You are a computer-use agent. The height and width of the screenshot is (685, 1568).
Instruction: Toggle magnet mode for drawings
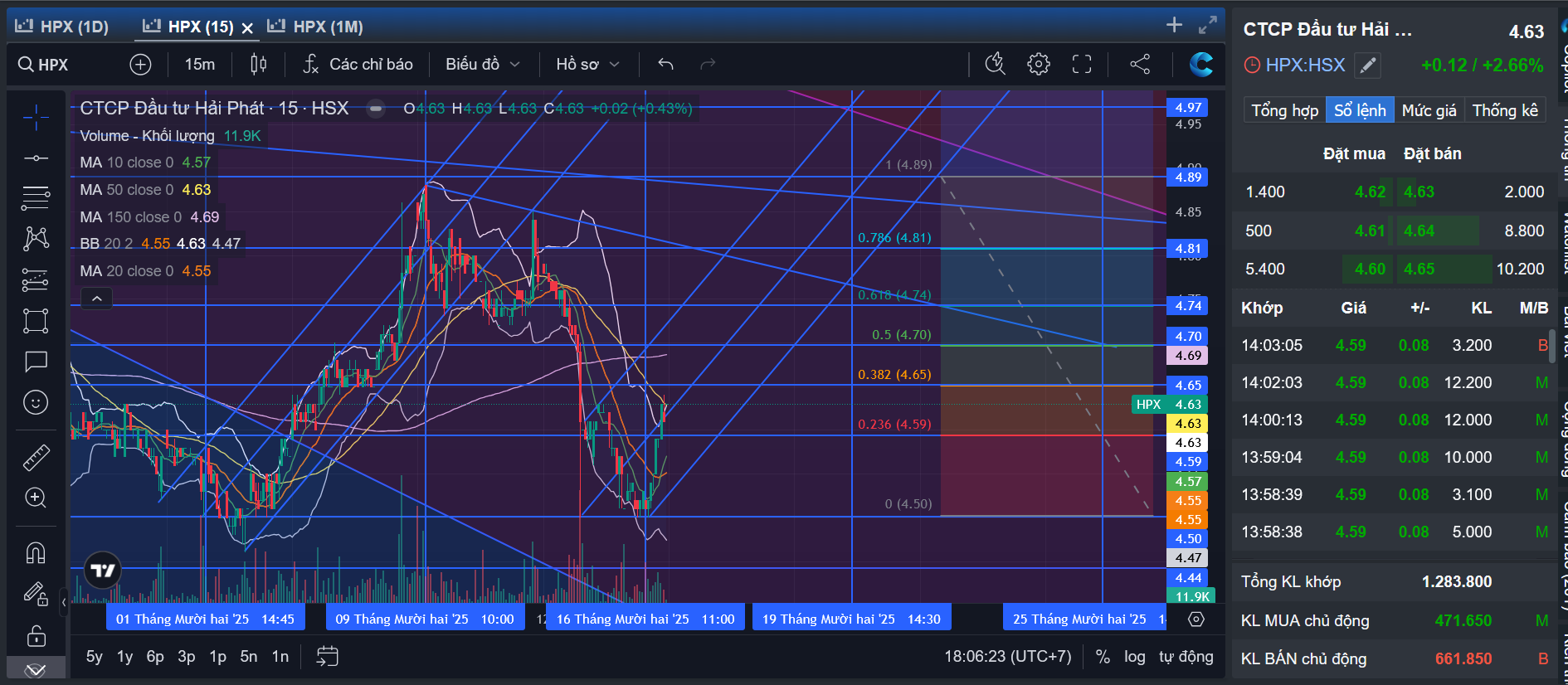click(x=36, y=552)
